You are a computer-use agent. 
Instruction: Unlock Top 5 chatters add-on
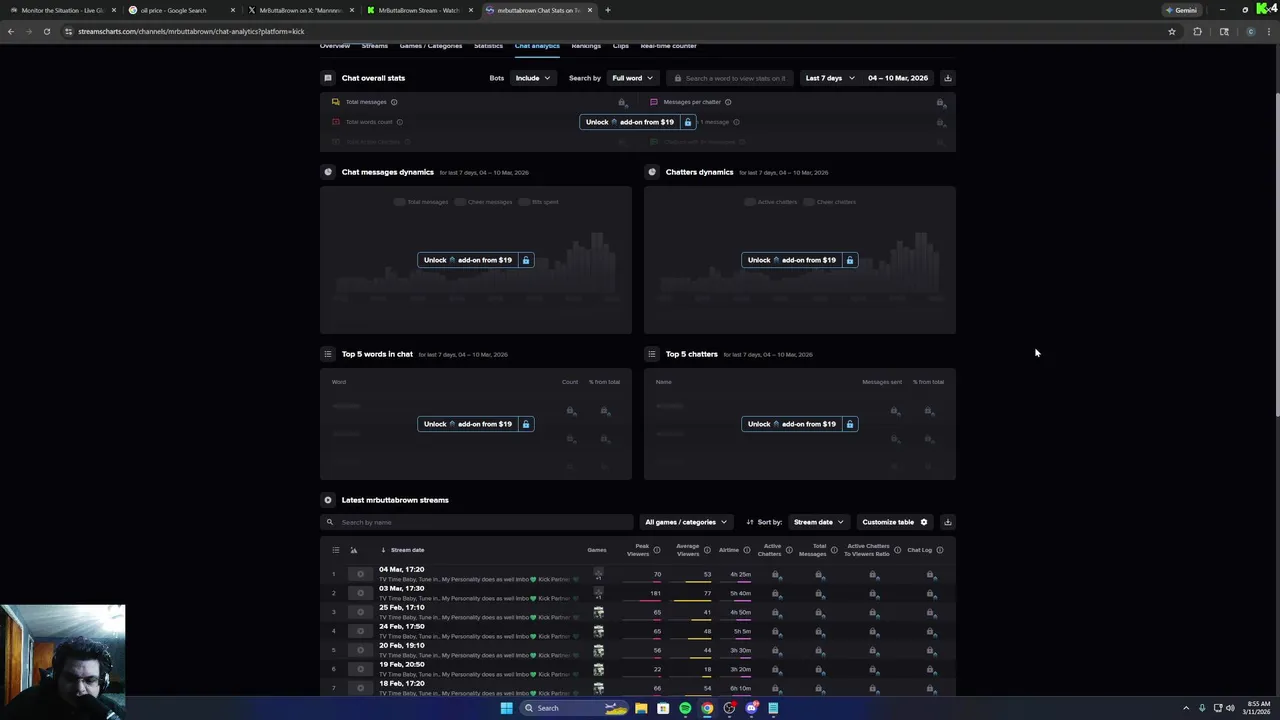coord(800,424)
